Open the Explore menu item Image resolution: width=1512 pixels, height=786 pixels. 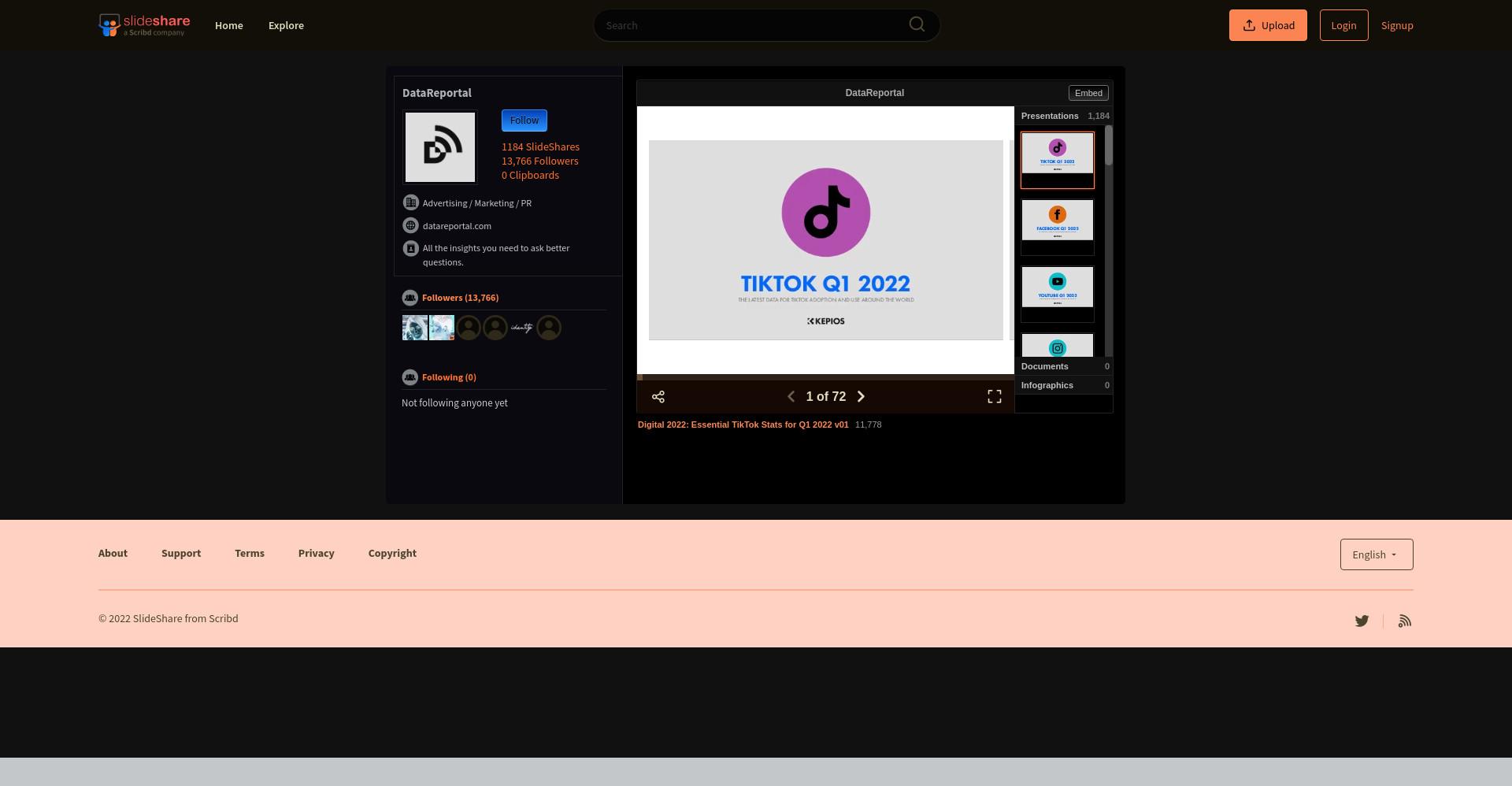tap(286, 25)
